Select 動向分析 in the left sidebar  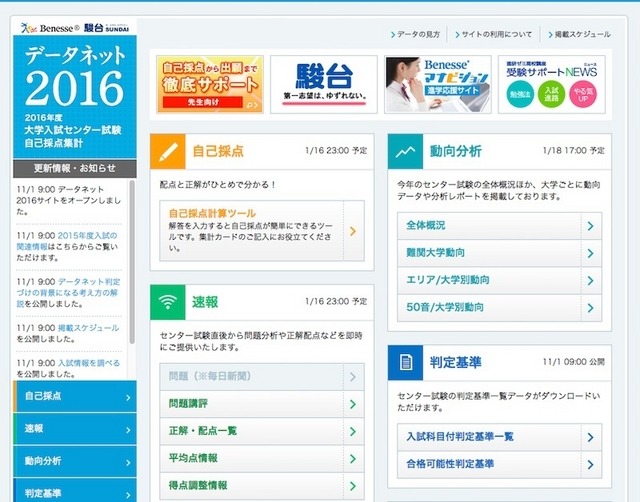[x=74, y=460]
